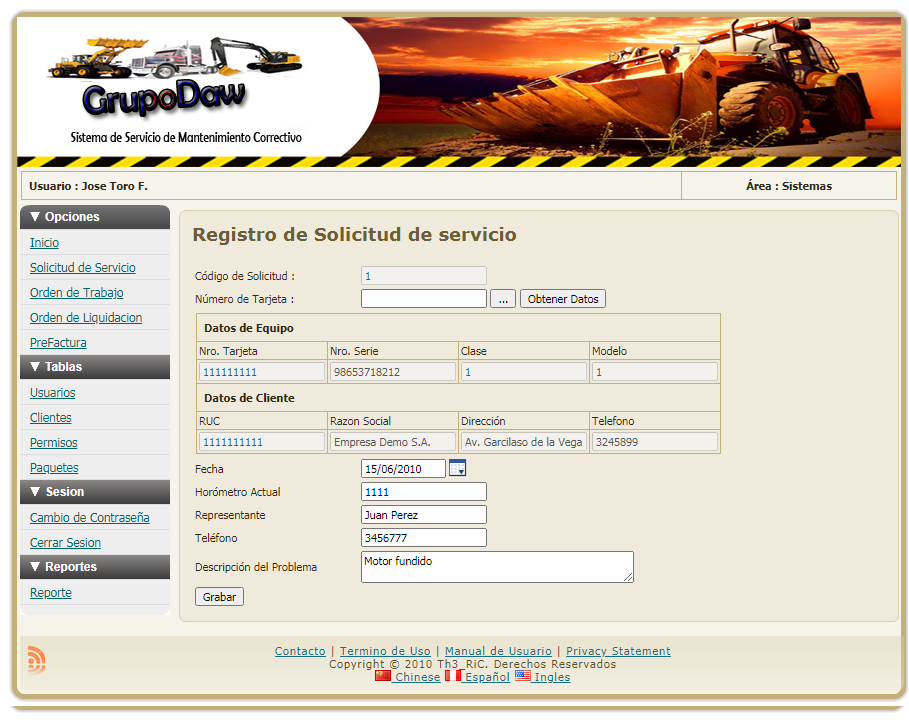The width and height of the screenshot is (909, 723).
Task: Click the ellipsis lookup button
Action: pyautogui.click(x=503, y=299)
